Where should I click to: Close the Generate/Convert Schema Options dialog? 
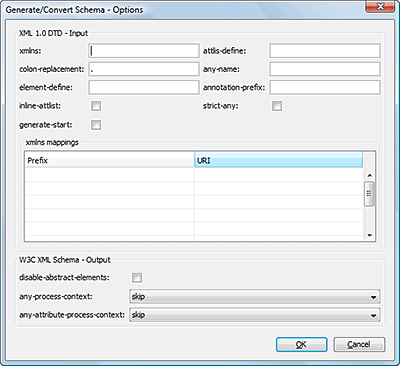click(x=379, y=7)
